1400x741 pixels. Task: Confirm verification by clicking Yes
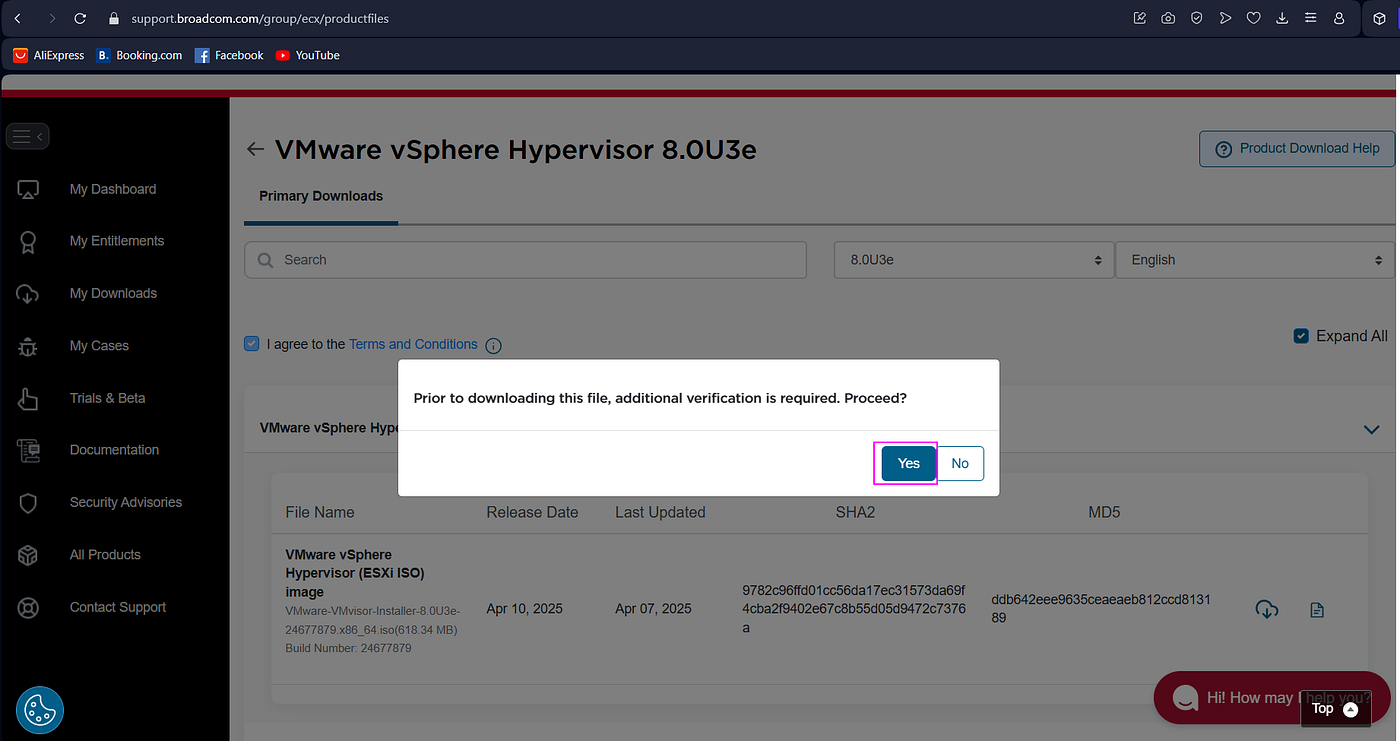pyautogui.click(x=908, y=463)
